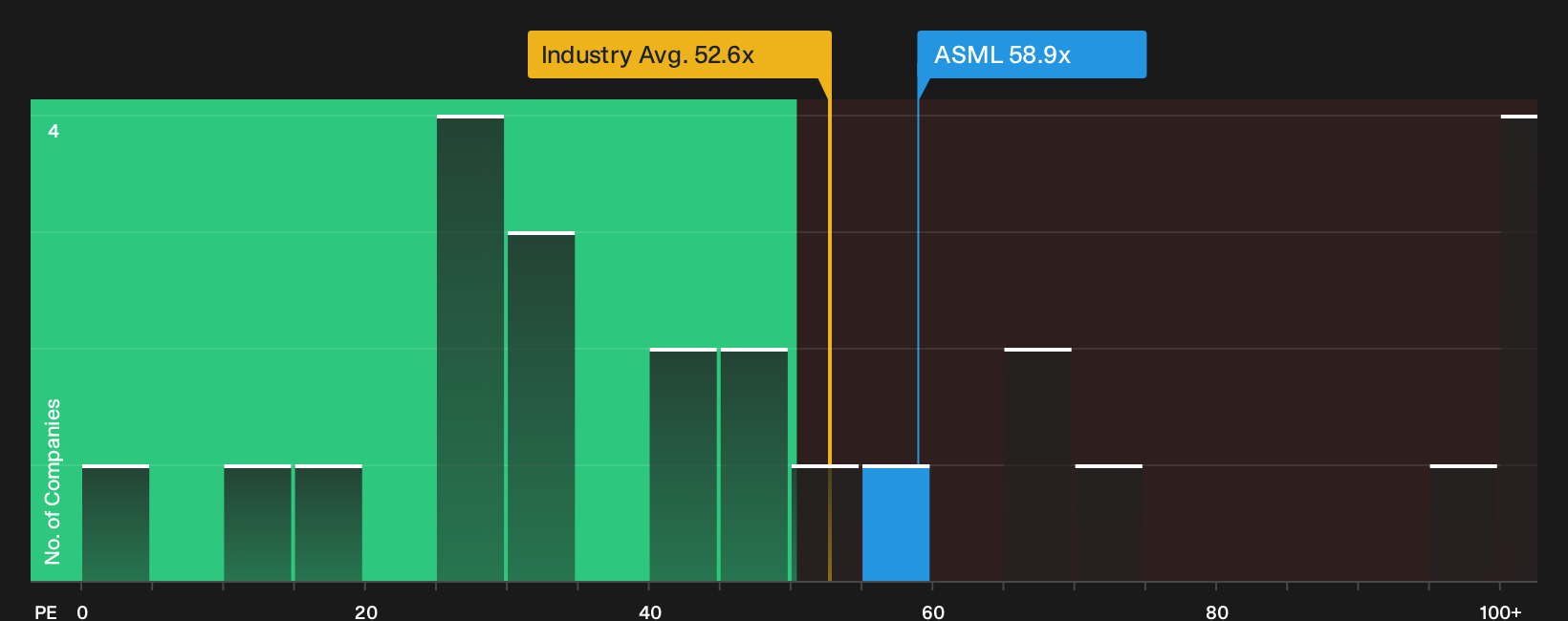Select the green bar at PE 40-45
Screen dimensions: 1568x621
point(683,465)
